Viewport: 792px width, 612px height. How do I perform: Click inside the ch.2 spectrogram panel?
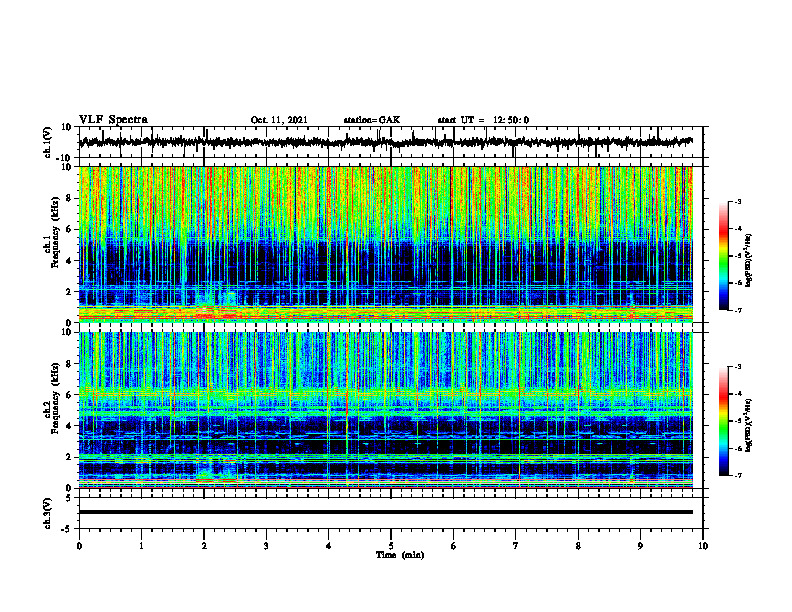click(x=385, y=410)
